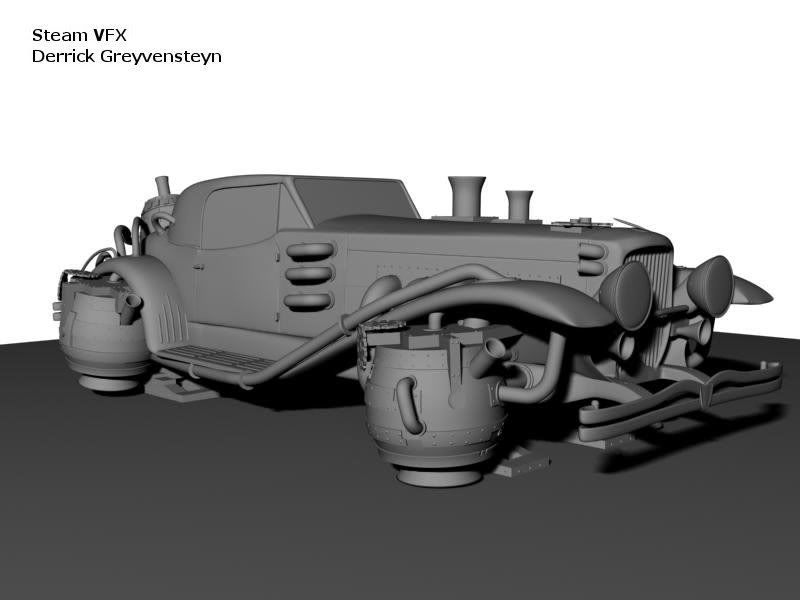The width and height of the screenshot is (800, 600).
Task: Click the 'Derrick Greyvensteyn' author name
Action: pos(126,56)
